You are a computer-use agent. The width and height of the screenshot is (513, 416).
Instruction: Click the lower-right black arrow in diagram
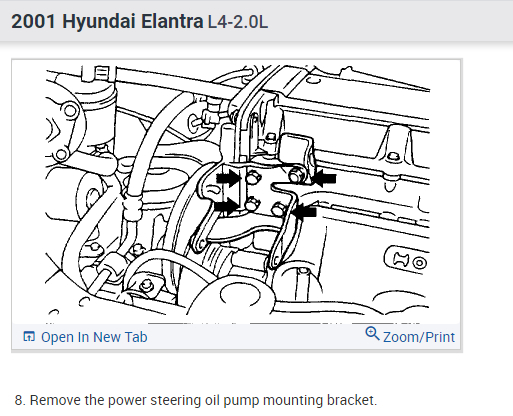[x=305, y=211]
